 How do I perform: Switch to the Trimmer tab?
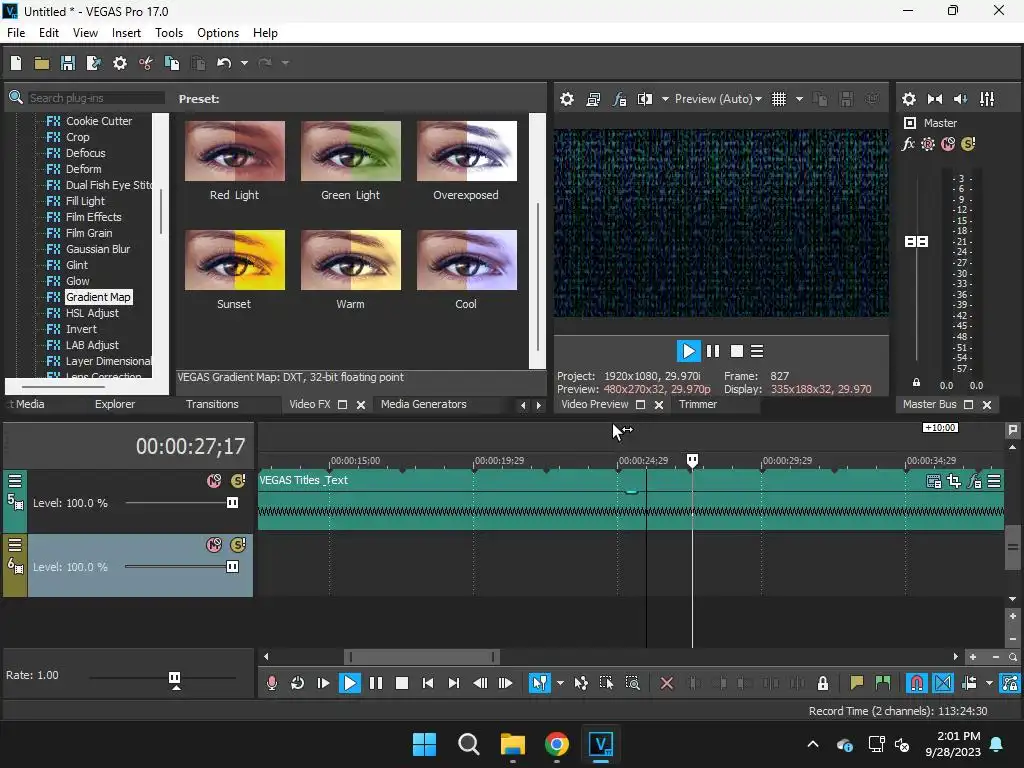[x=697, y=404]
